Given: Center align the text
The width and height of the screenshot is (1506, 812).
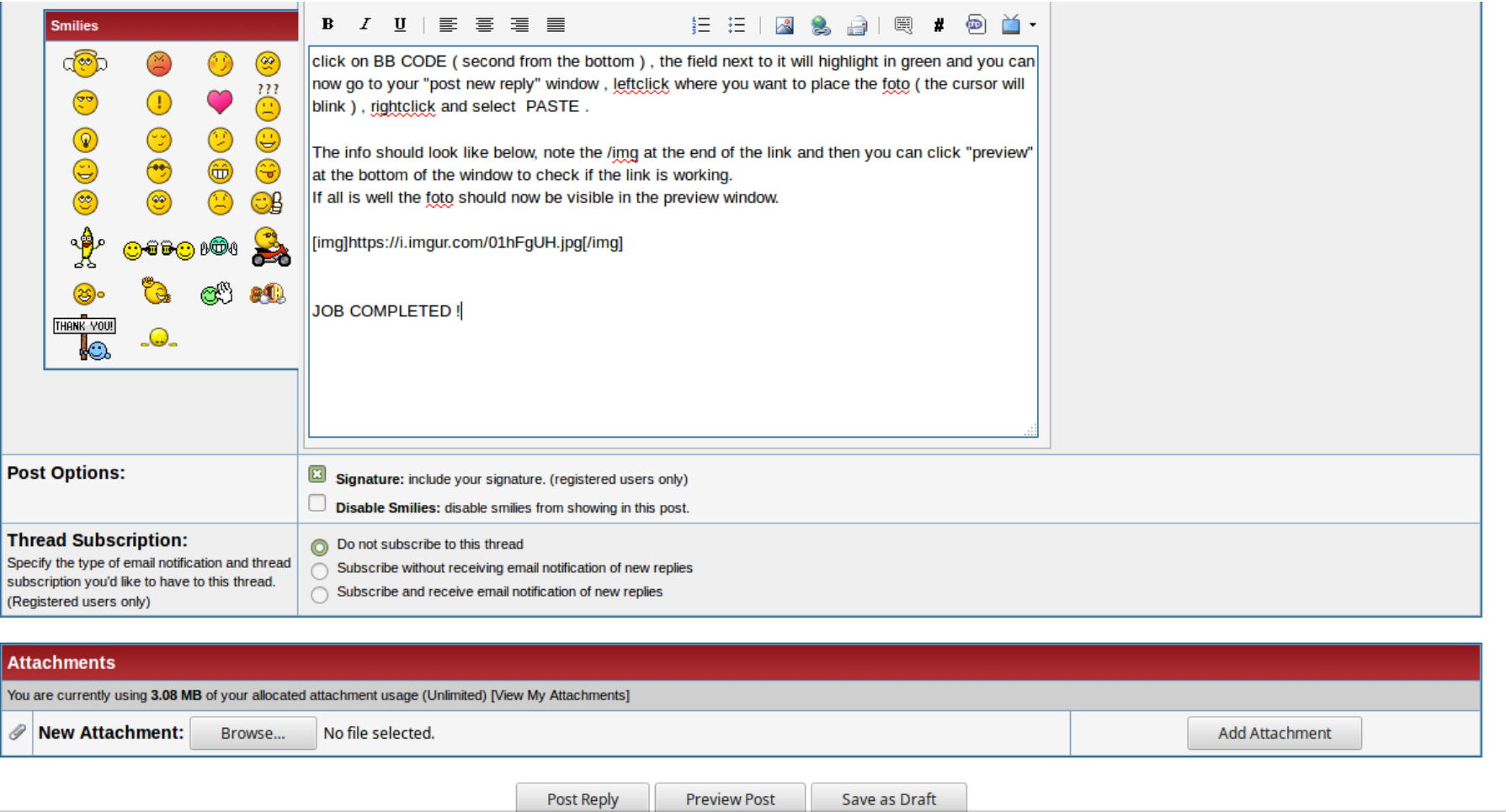Looking at the screenshot, I should tap(484, 24).
